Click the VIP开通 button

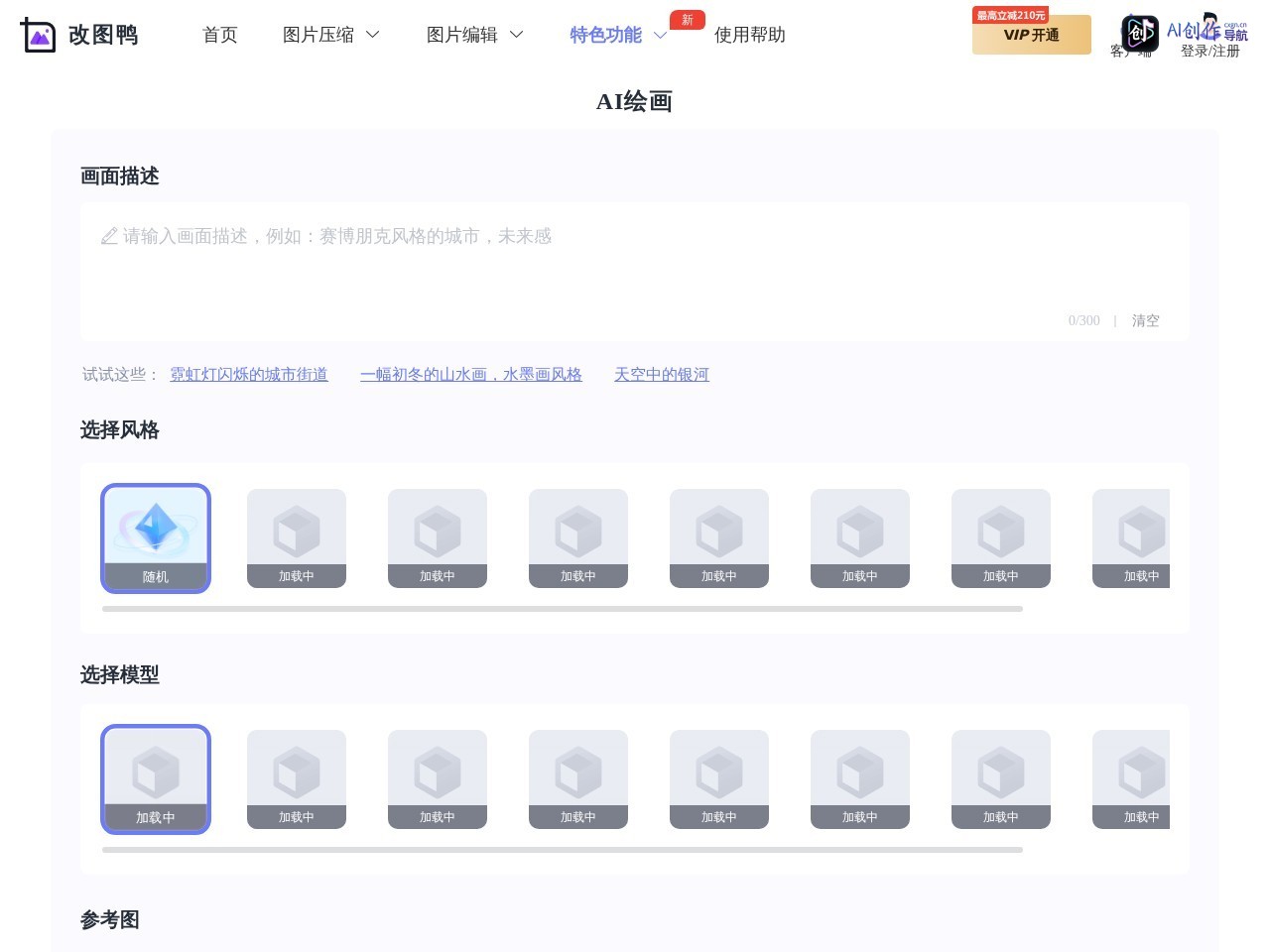pyautogui.click(x=1032, y=35)
